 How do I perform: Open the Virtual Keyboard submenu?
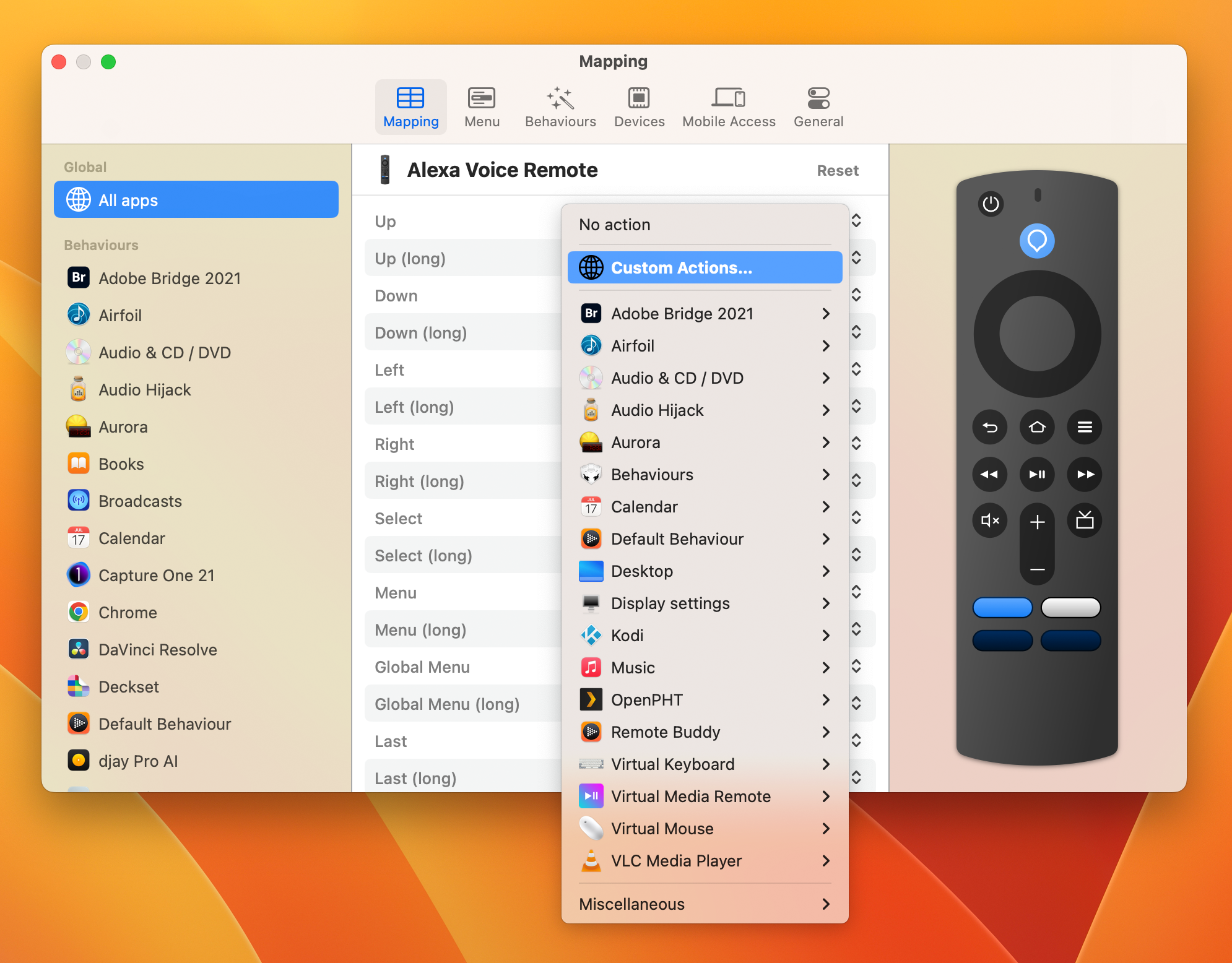click(705, 764)
